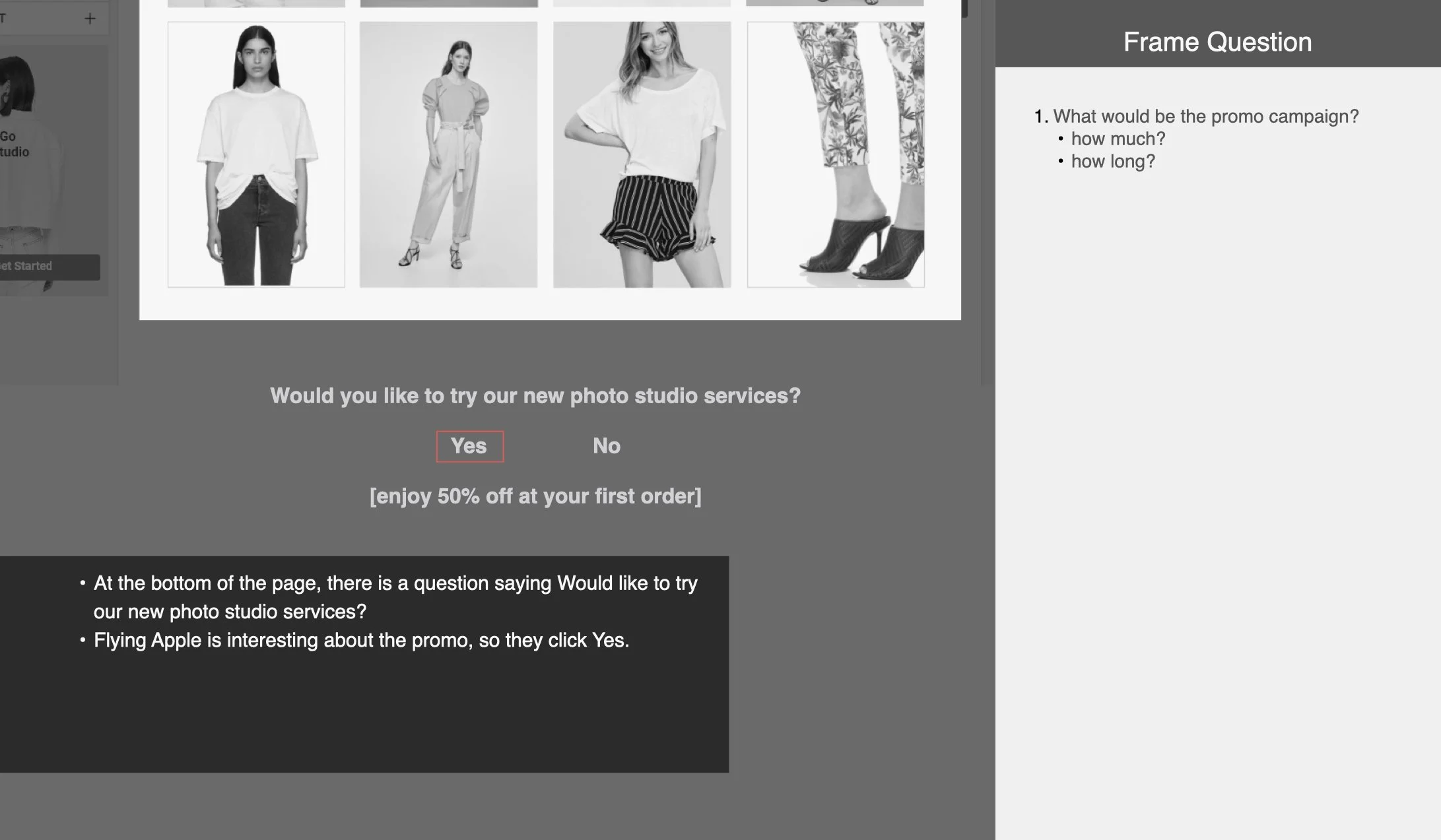Click the vertical scrollbar beside the photo grid

point(964,9)
